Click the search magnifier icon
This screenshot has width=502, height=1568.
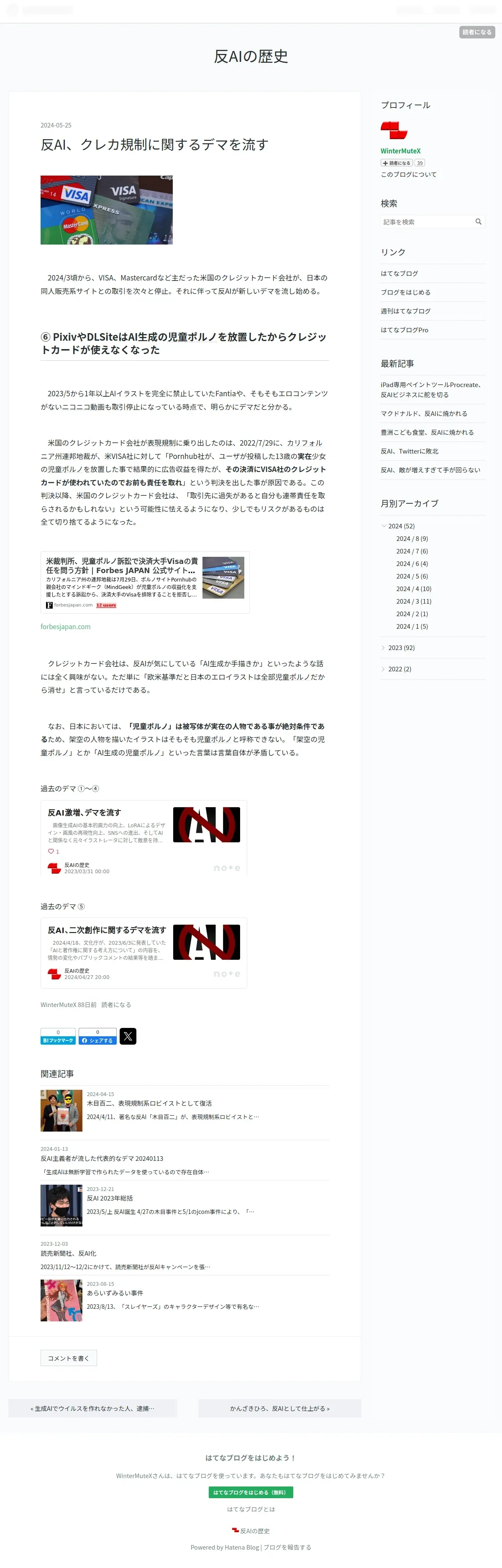click(x=478, y=222)
